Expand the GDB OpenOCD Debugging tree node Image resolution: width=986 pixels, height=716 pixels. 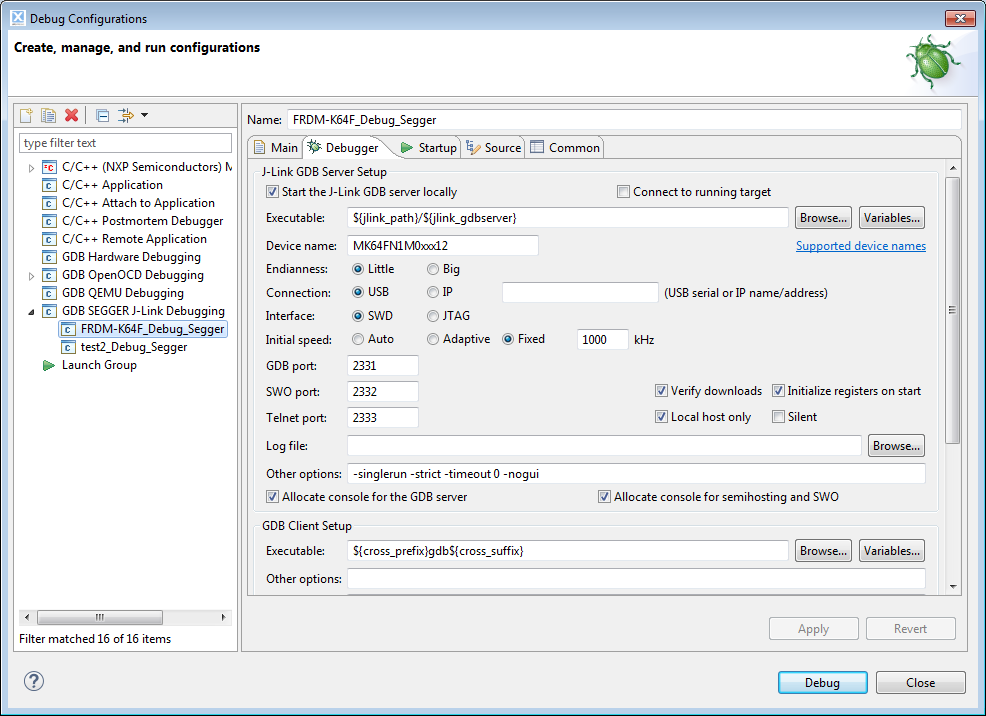32,275
